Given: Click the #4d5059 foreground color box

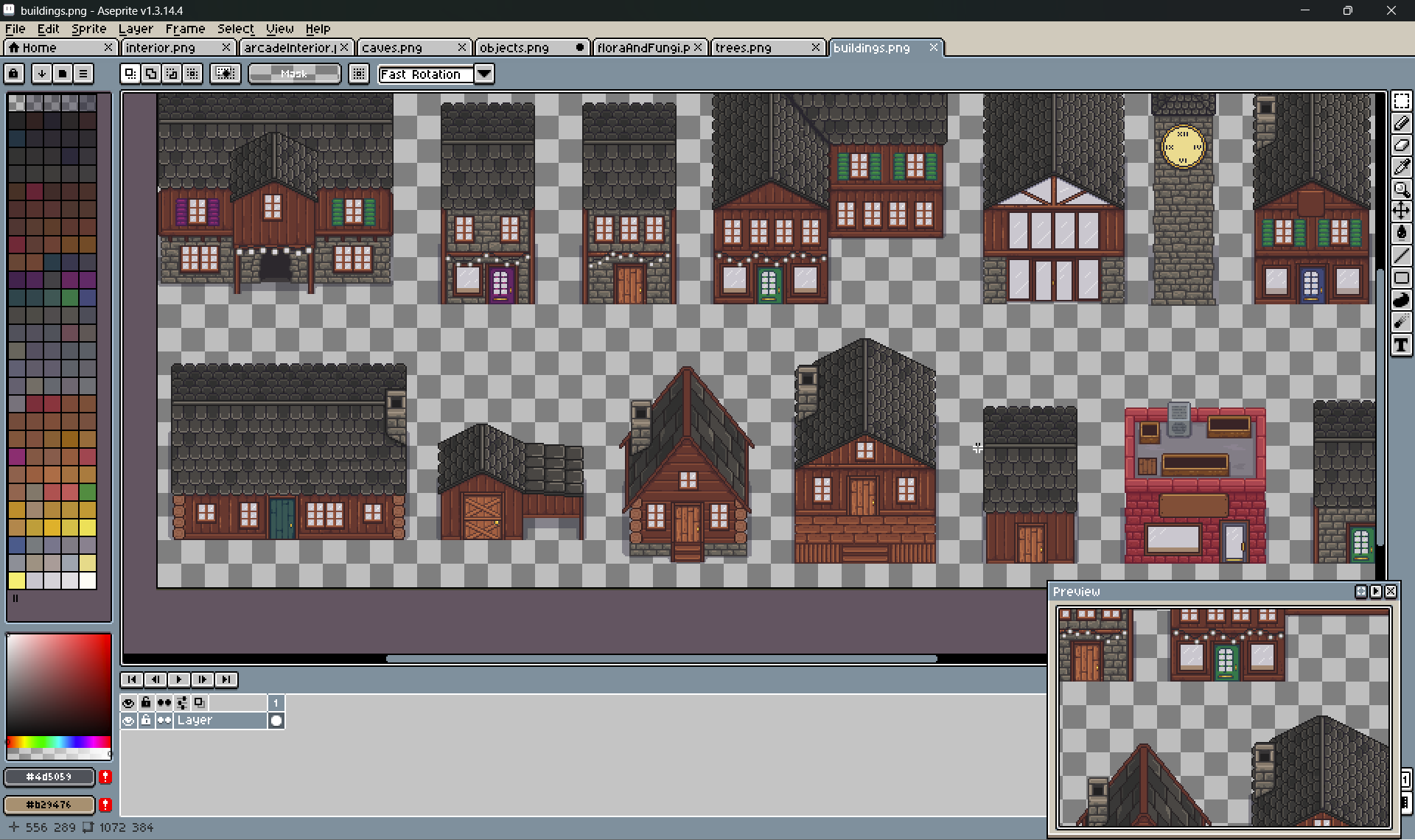Looking at the screenshot, I should [49, 777].
